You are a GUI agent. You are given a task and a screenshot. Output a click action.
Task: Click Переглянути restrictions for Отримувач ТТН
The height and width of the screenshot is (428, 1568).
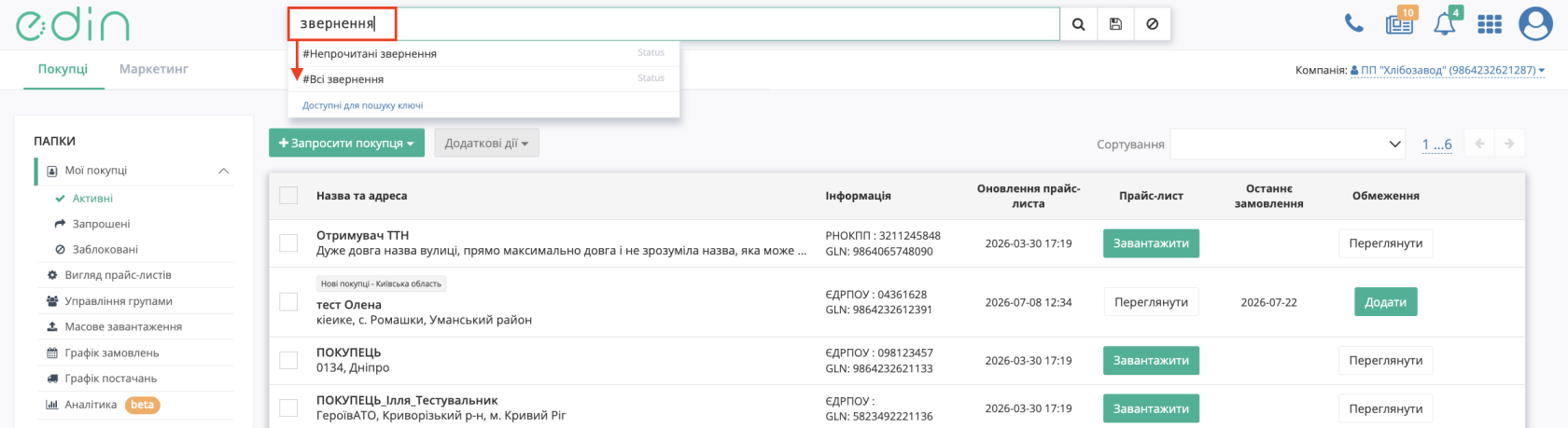click(1386, 243)
